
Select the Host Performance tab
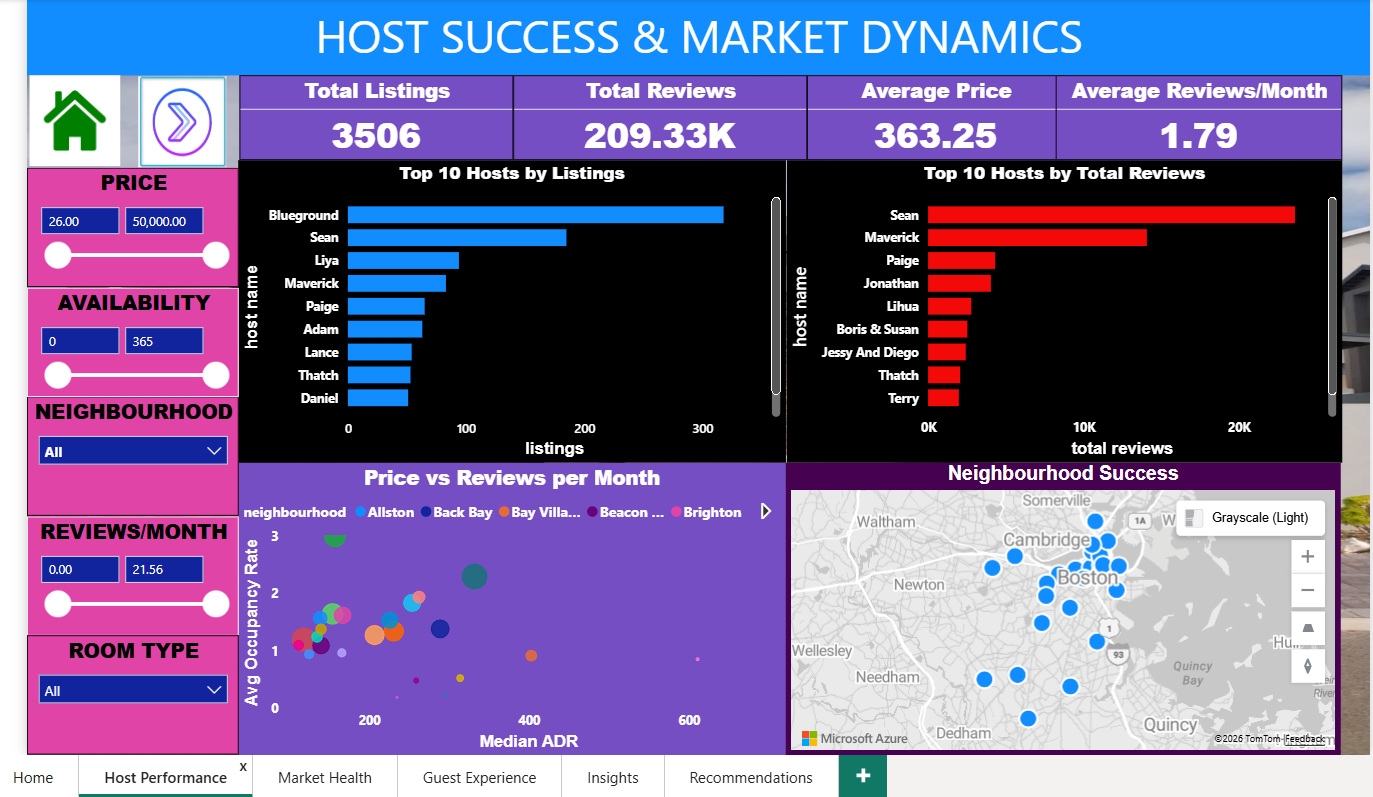165,777
